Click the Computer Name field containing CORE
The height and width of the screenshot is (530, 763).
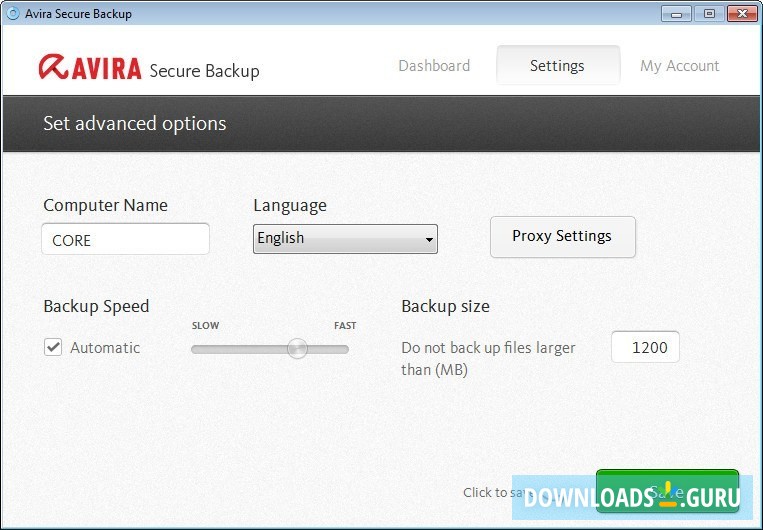click(126, 239)
